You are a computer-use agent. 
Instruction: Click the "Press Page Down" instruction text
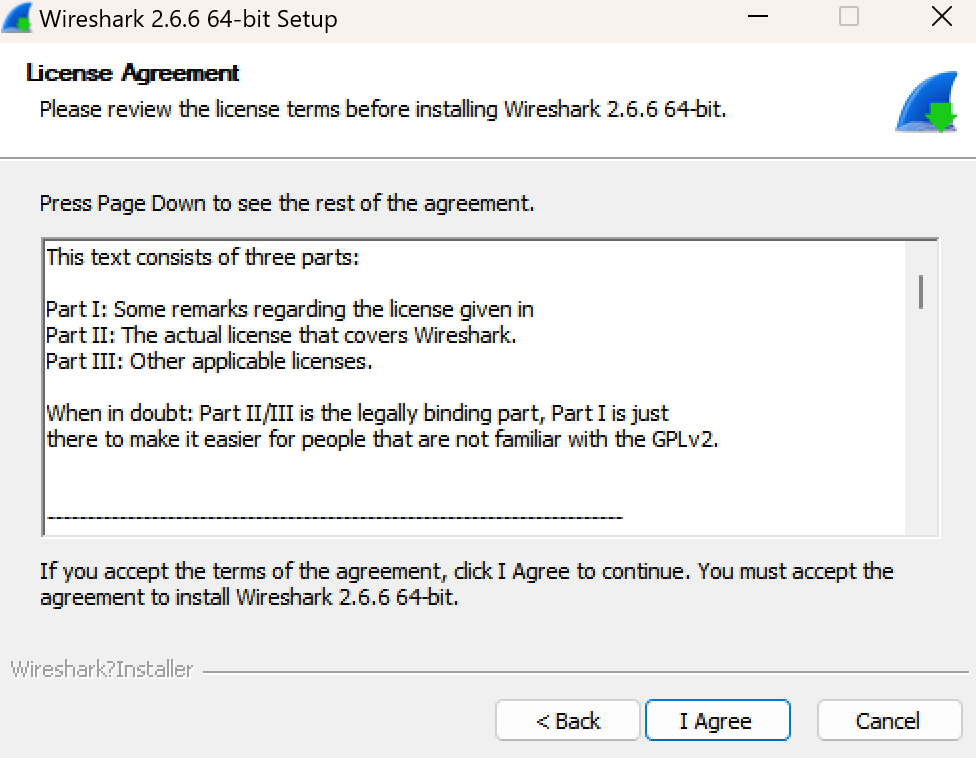pos(287,204)
